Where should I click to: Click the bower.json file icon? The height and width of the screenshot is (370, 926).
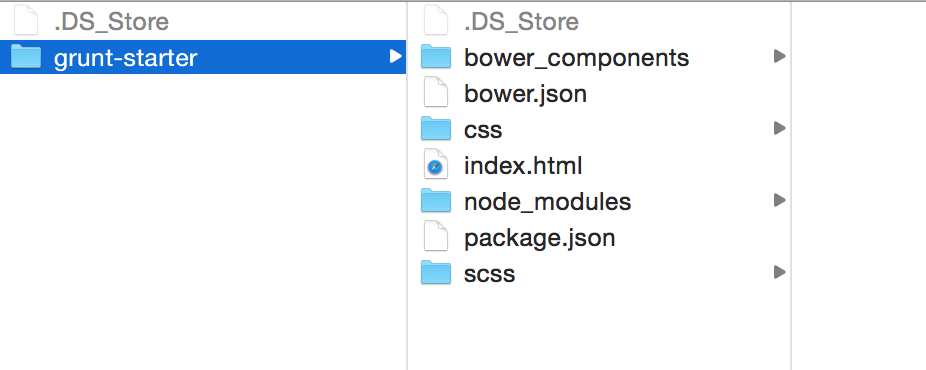click(x=436, y=93)
